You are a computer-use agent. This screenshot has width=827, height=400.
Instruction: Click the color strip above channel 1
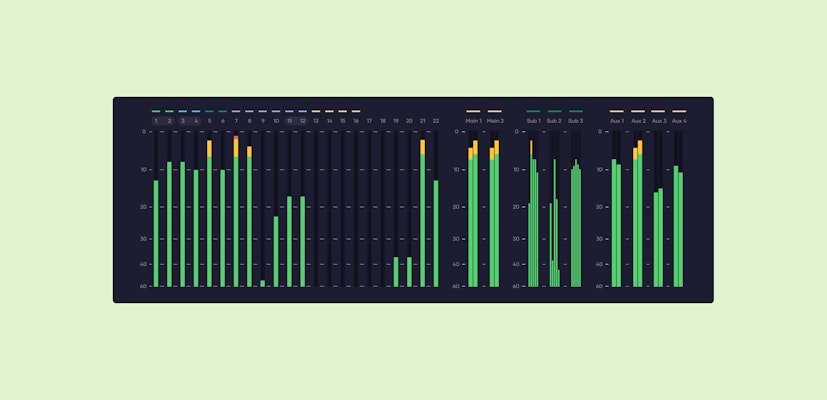pos(156,111)
